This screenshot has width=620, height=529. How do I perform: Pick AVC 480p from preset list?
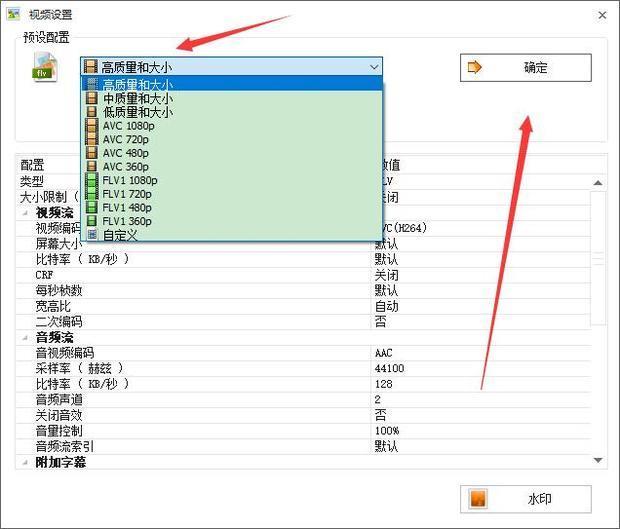(x=128, y=153)
